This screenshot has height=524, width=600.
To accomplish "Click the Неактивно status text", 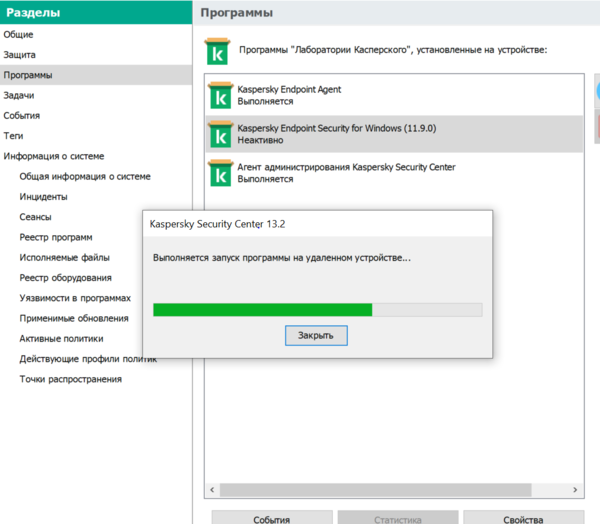I will click(x=260, y=140).
